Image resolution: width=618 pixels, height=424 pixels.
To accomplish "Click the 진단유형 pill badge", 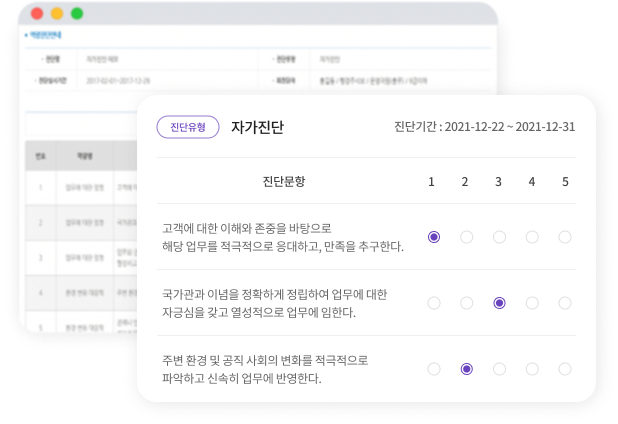I will click(188, 127).
